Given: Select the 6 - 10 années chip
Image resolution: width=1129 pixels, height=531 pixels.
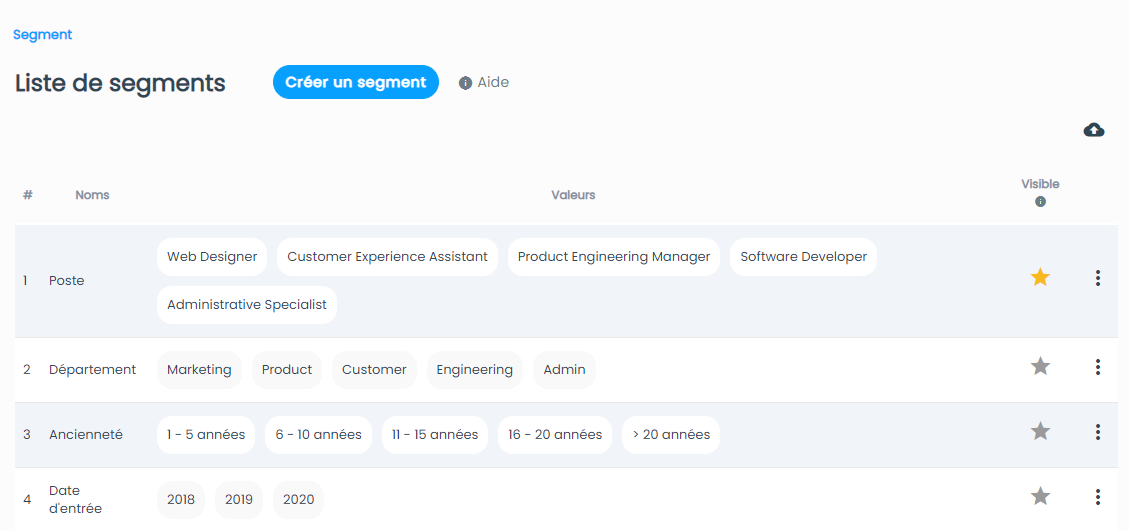Looking at the screenshot, I should (318, 435).
